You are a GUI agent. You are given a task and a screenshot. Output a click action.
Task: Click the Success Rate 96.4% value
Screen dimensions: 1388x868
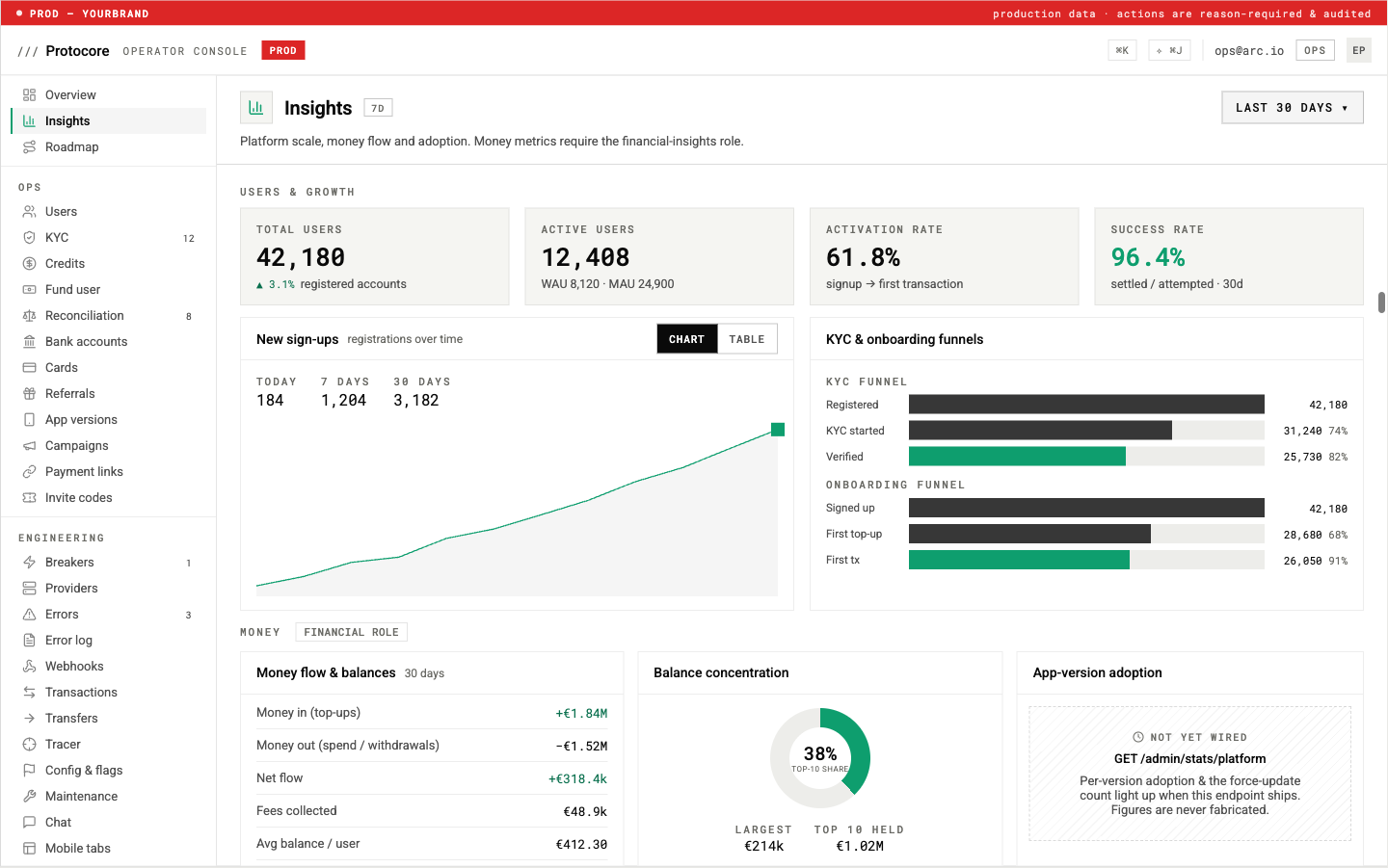point(1147,258)
